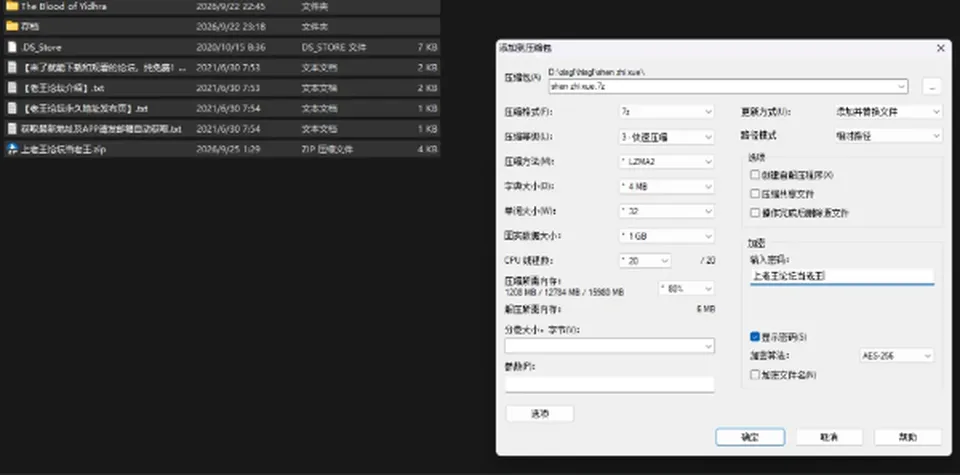960x475 pixels.
Task: Click the date 2026/9/22 22:45
Action: click(231, 7)
